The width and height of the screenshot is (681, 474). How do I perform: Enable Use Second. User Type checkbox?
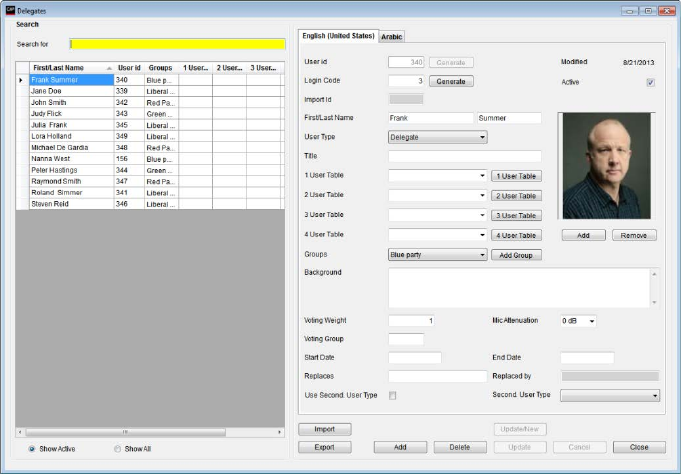392,396
